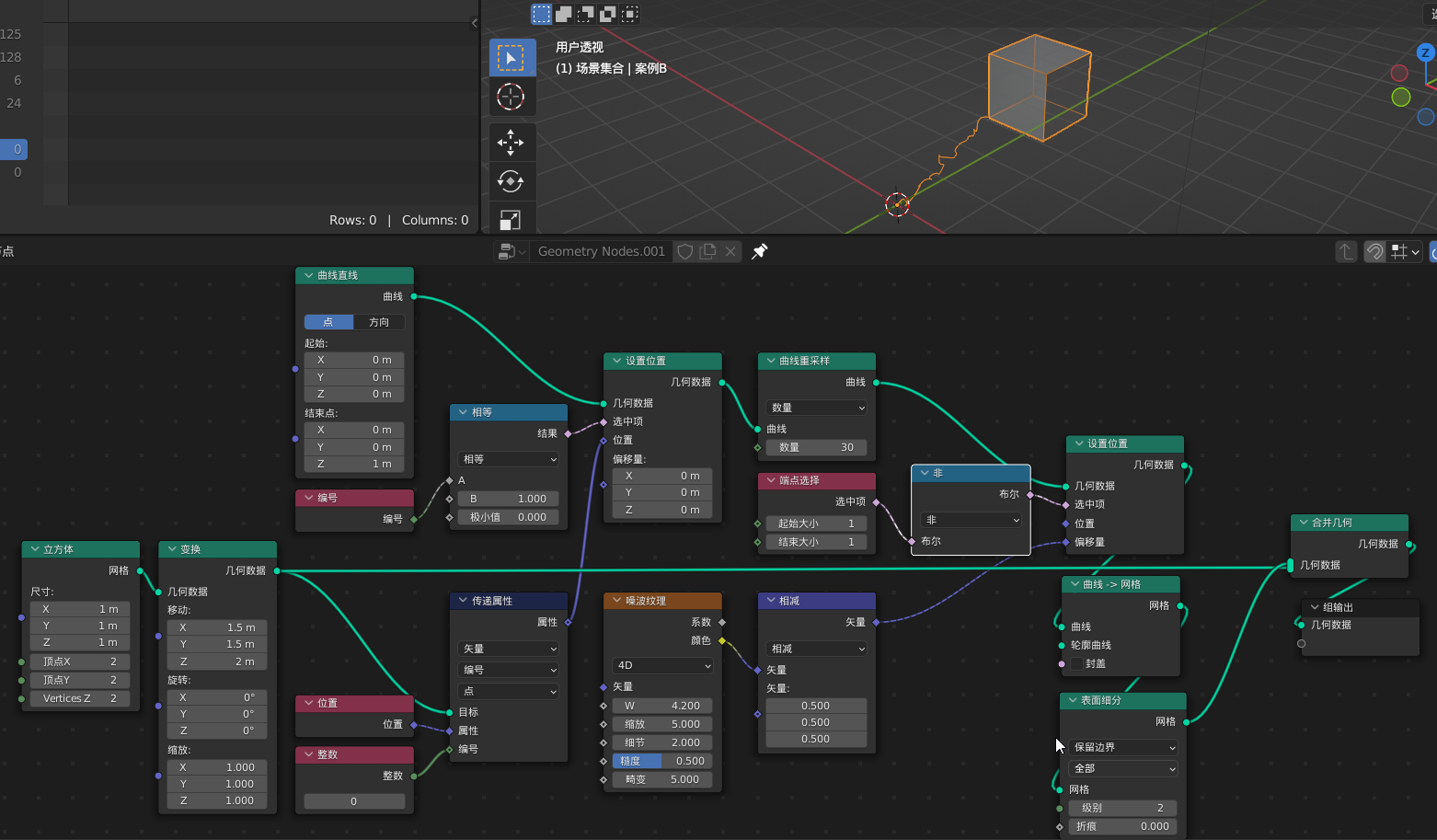Choose the Scale tool in the viewport
The height and width of the screenshot is (840, 1437).
pos(511,220)
